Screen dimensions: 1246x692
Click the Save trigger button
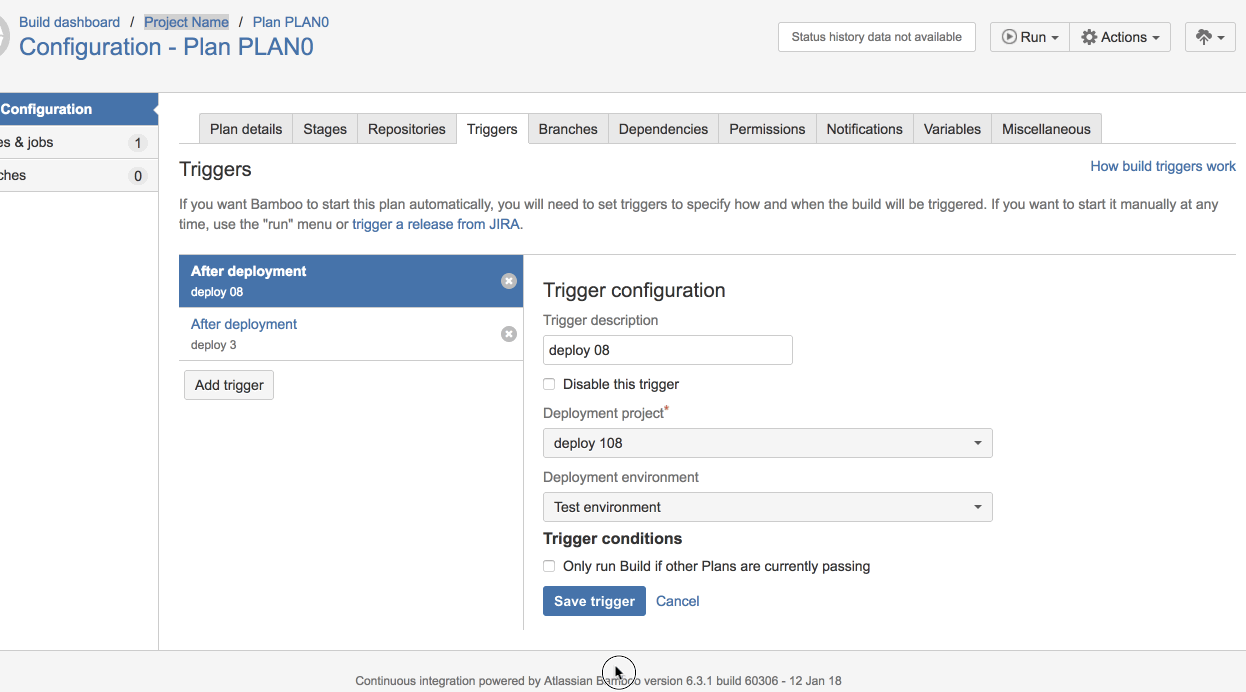tap(594, 601)
